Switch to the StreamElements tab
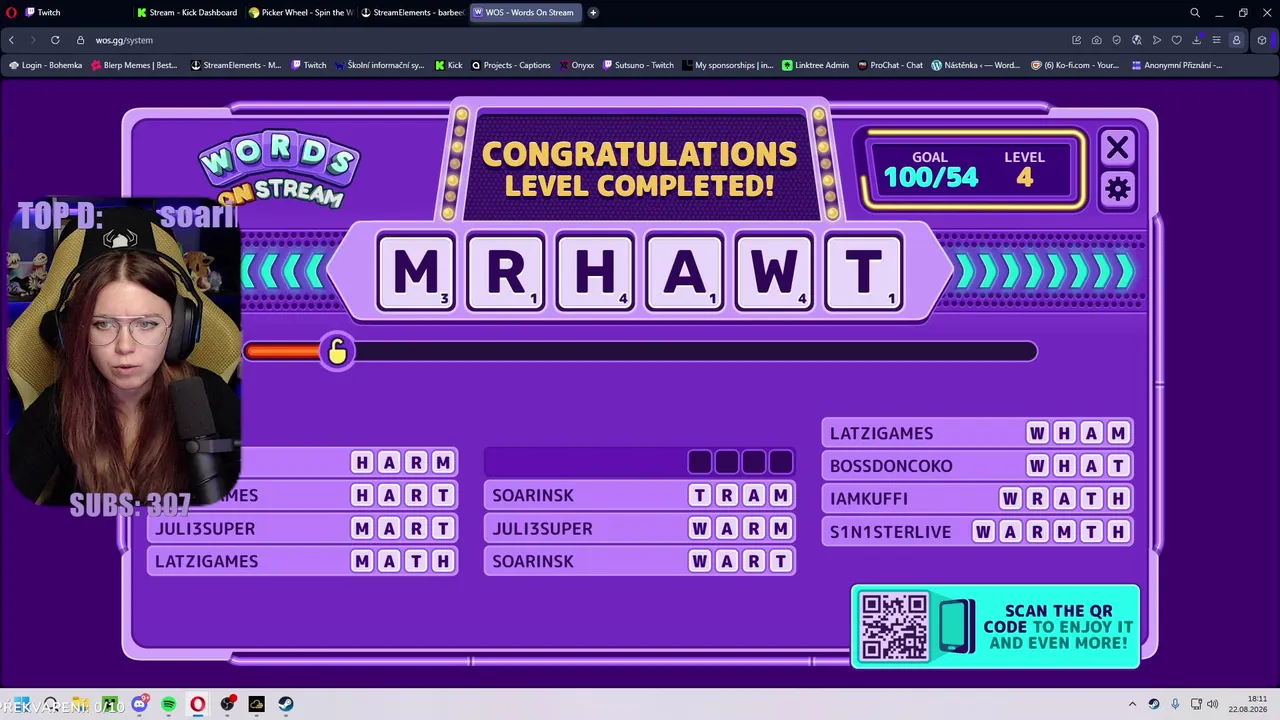This screenshot has width=1280, height=720. coord(411,13)
